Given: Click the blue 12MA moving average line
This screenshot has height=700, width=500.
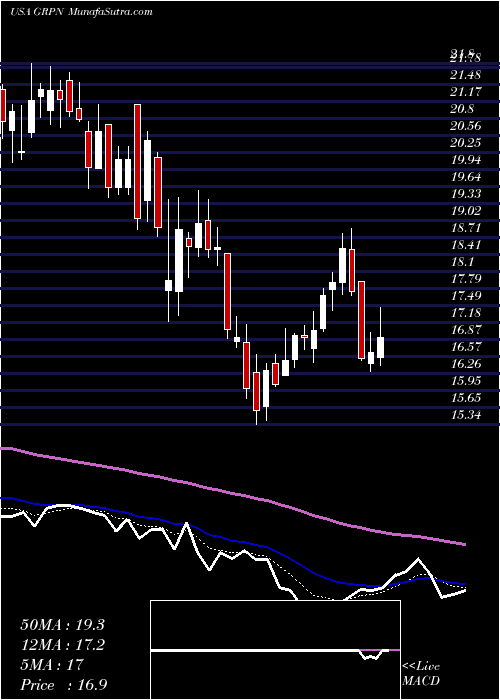Looking at the screenshot, I should pos(232,542).
